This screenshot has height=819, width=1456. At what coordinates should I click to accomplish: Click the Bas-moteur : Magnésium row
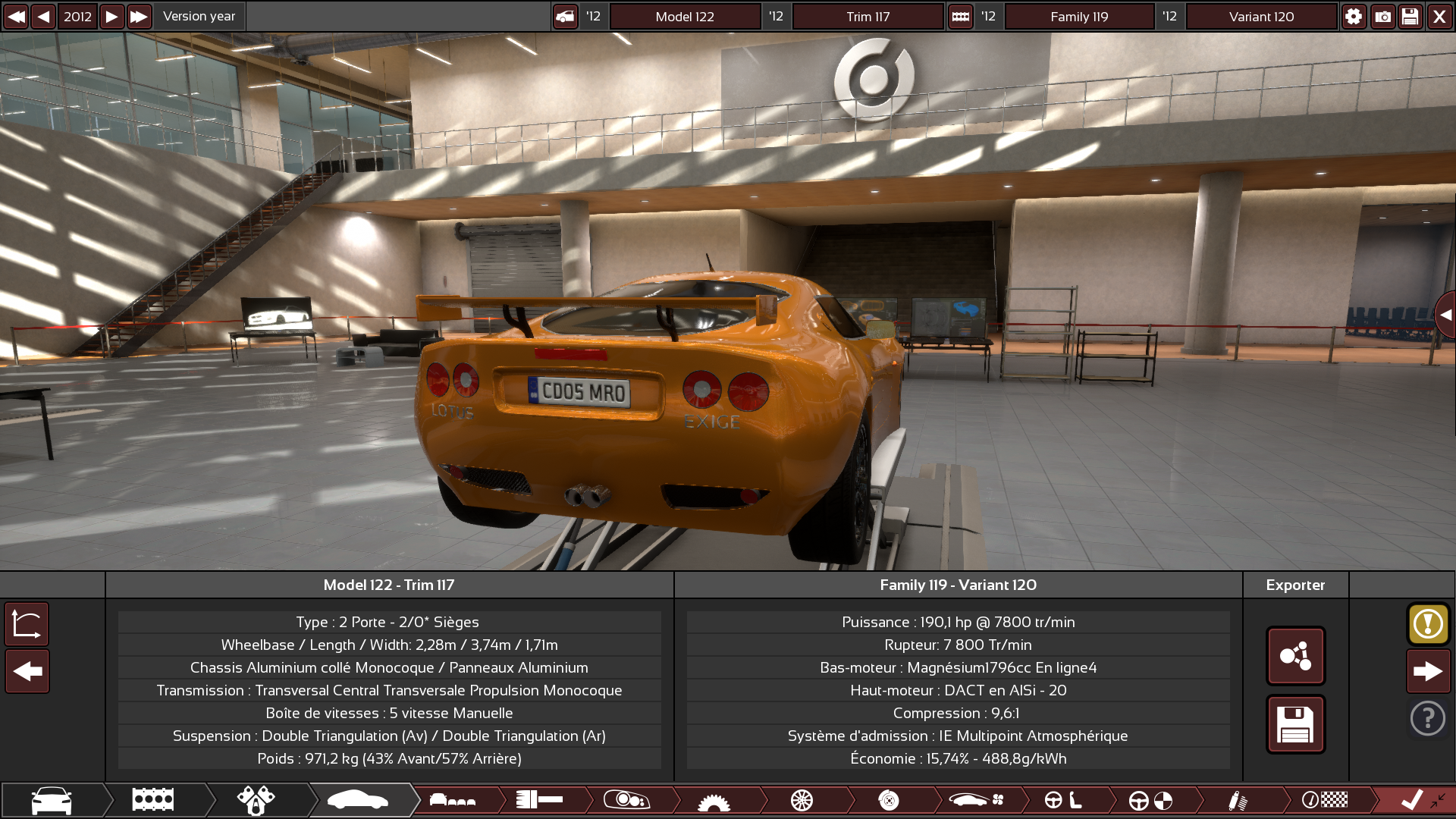click(958, 667)
